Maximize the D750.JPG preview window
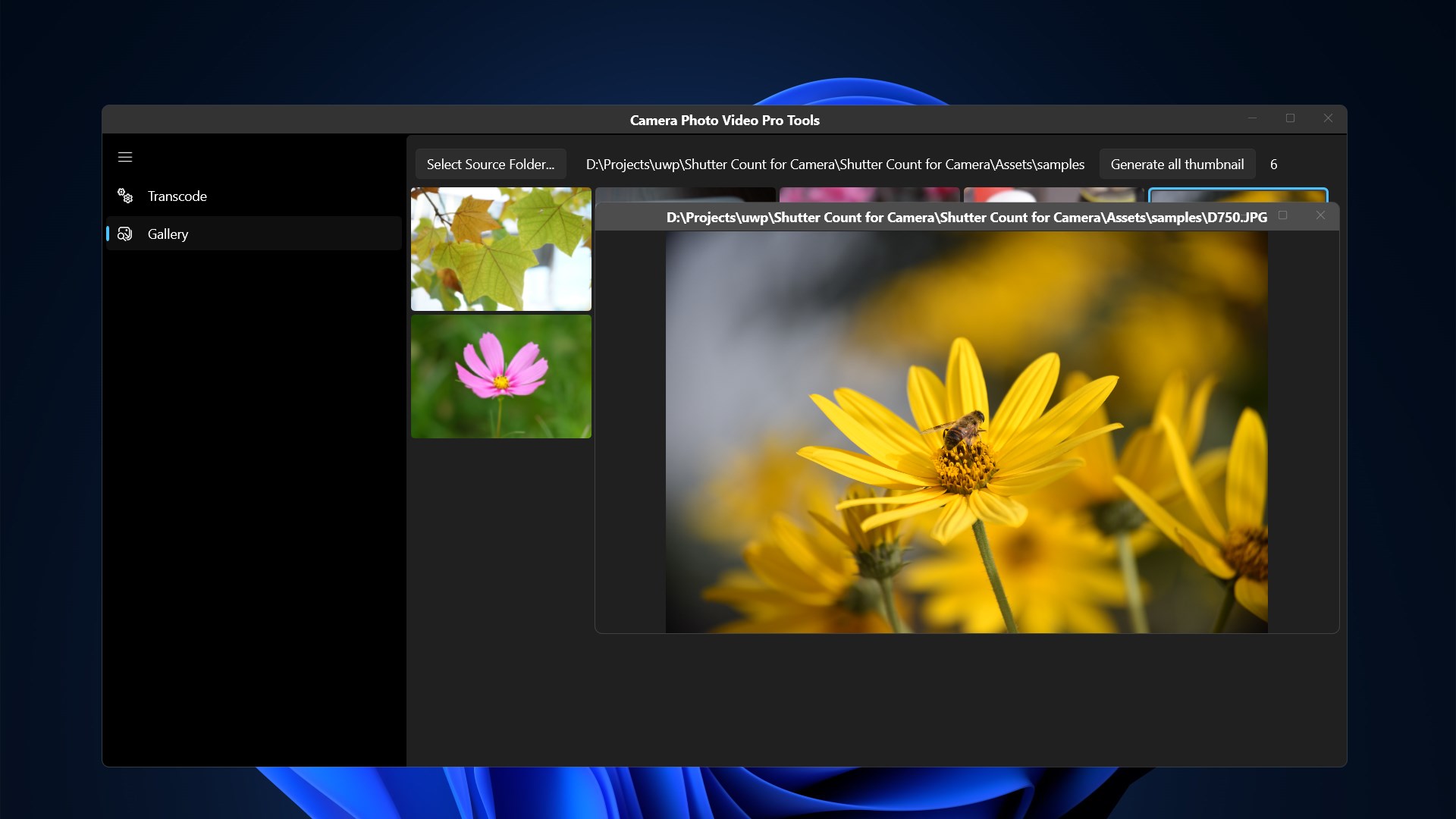Image resolution: width=1456 pixels, height=819 pixels. click(x=1283, y=216)
